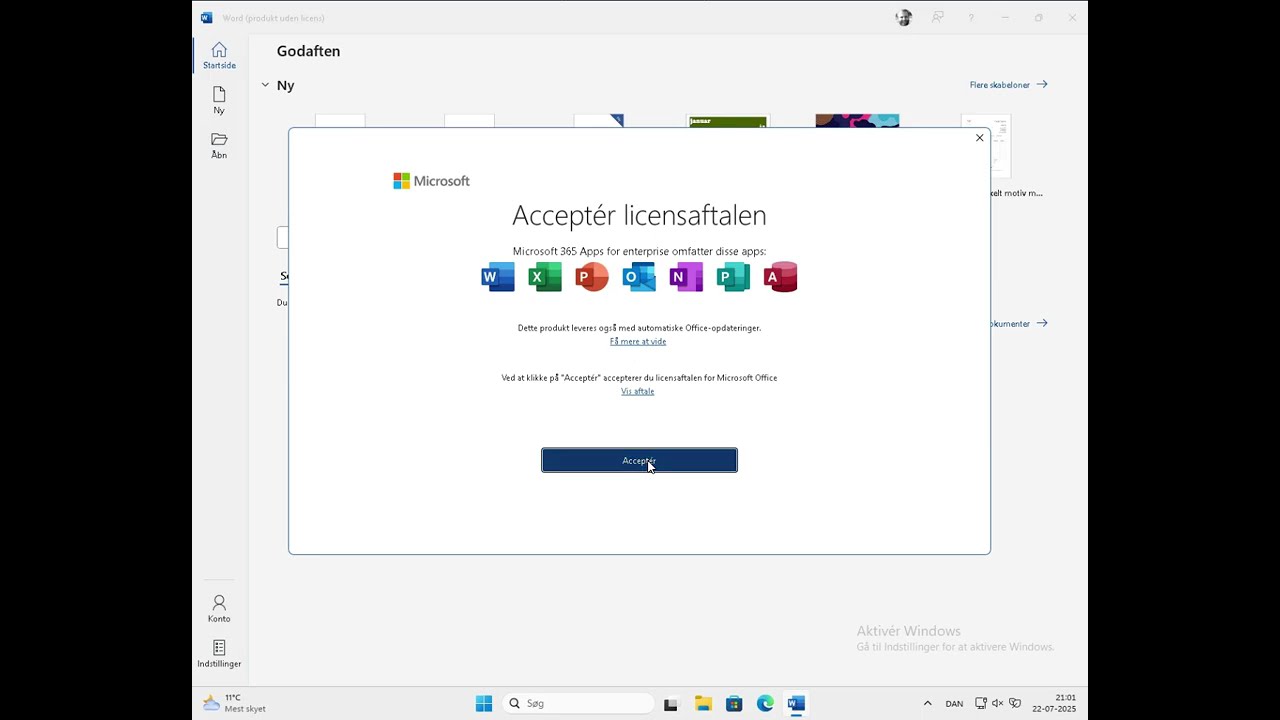Open the 'Vis aftale' link
Viewport: 1280px width, 720px height.
pos(637,391)
